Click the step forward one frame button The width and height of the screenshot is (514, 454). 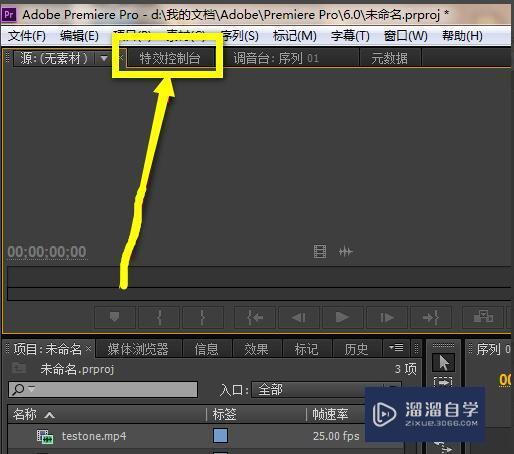point(387,317)
